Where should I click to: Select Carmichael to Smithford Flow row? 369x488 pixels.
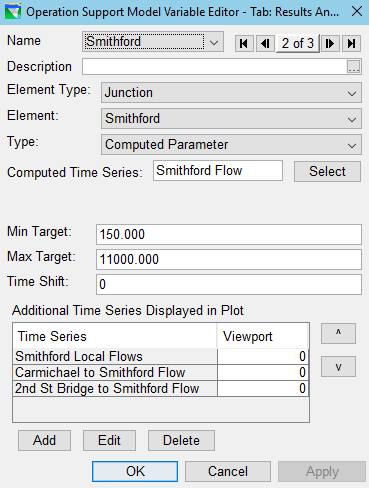[x=161, y=372]
